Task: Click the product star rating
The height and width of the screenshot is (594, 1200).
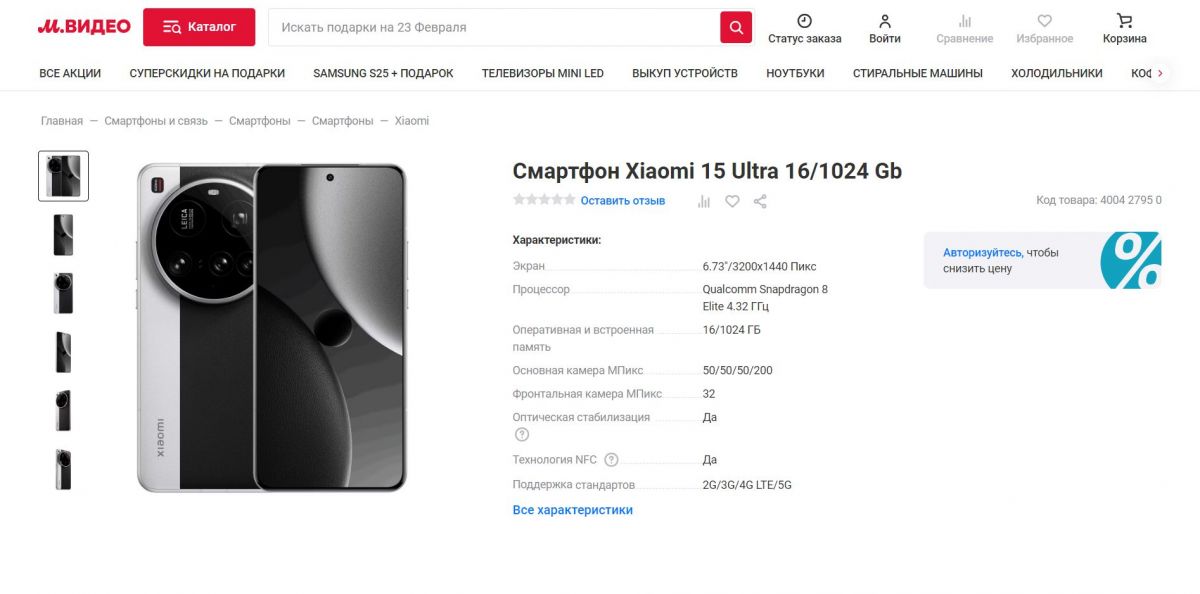Action: tap(544, 200)
